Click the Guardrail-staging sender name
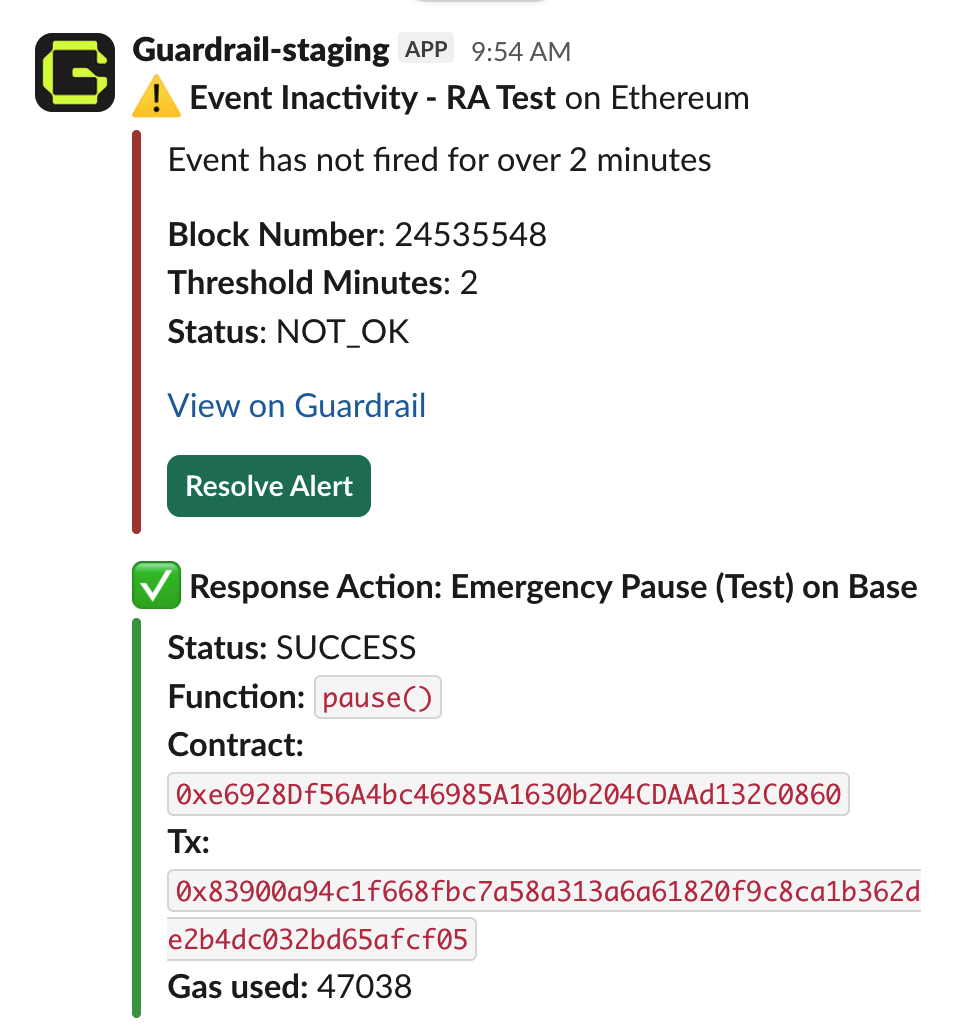 262,47
